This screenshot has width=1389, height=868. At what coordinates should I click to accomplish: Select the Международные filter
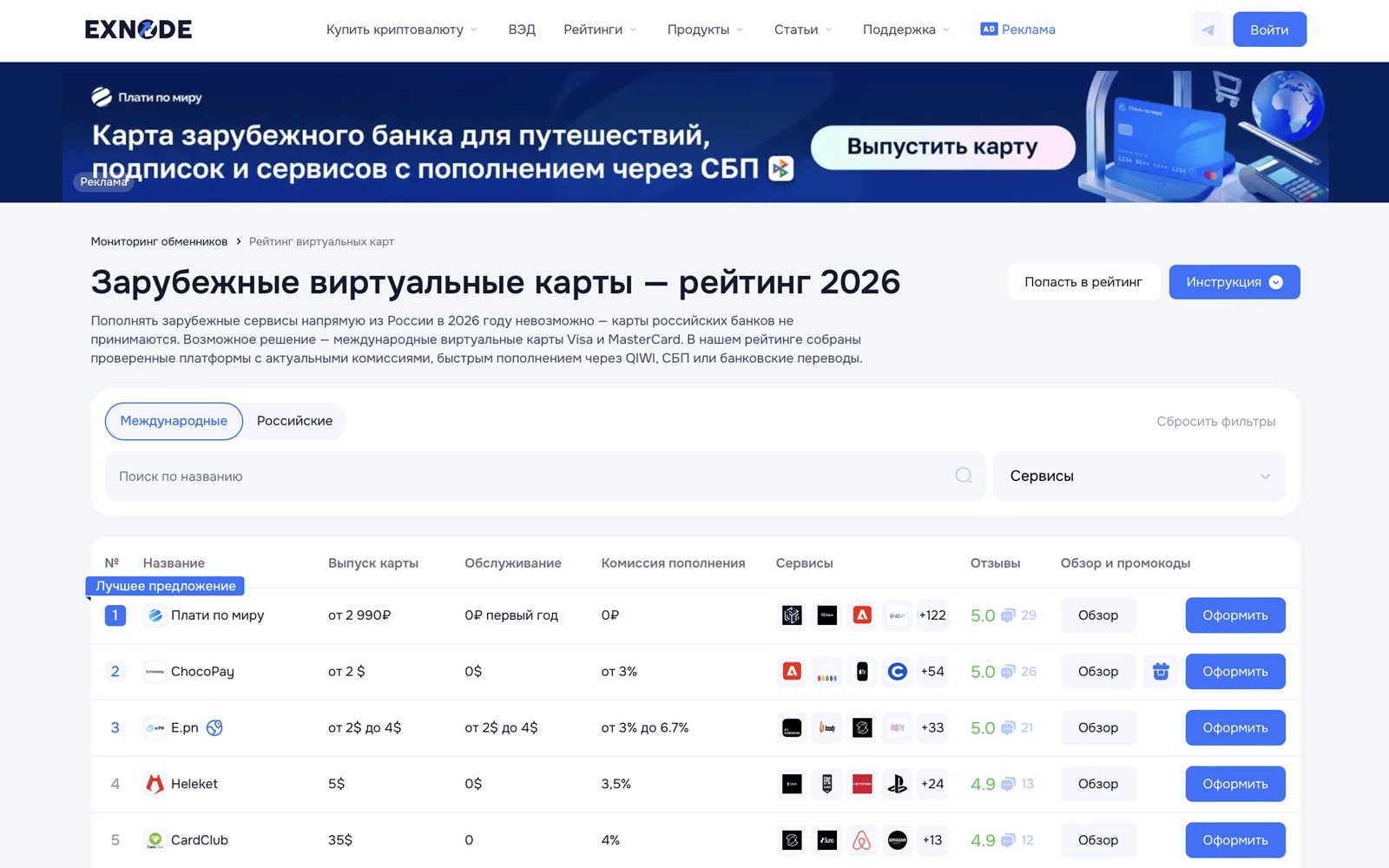[174, 421]
